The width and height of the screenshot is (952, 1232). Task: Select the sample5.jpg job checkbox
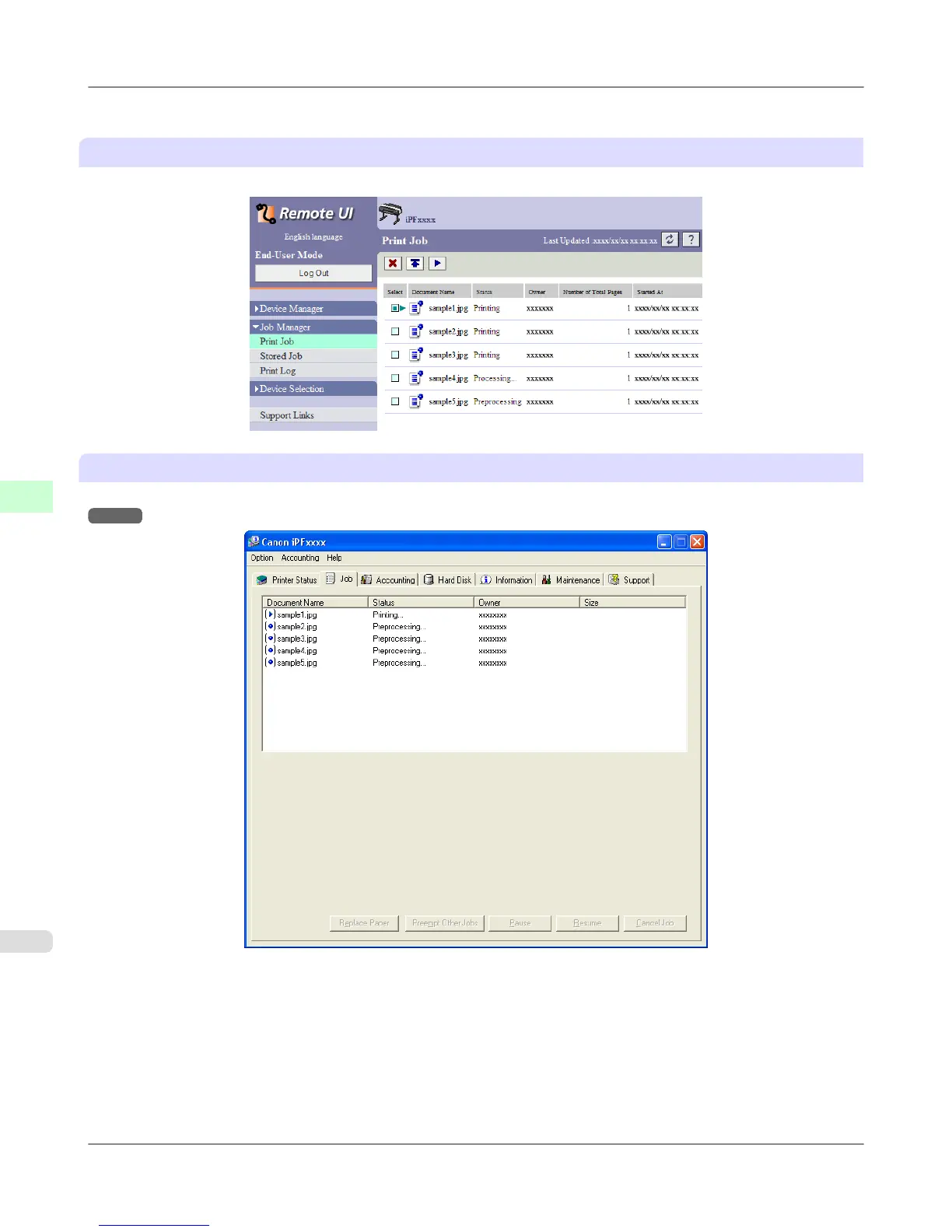point(395,401)
